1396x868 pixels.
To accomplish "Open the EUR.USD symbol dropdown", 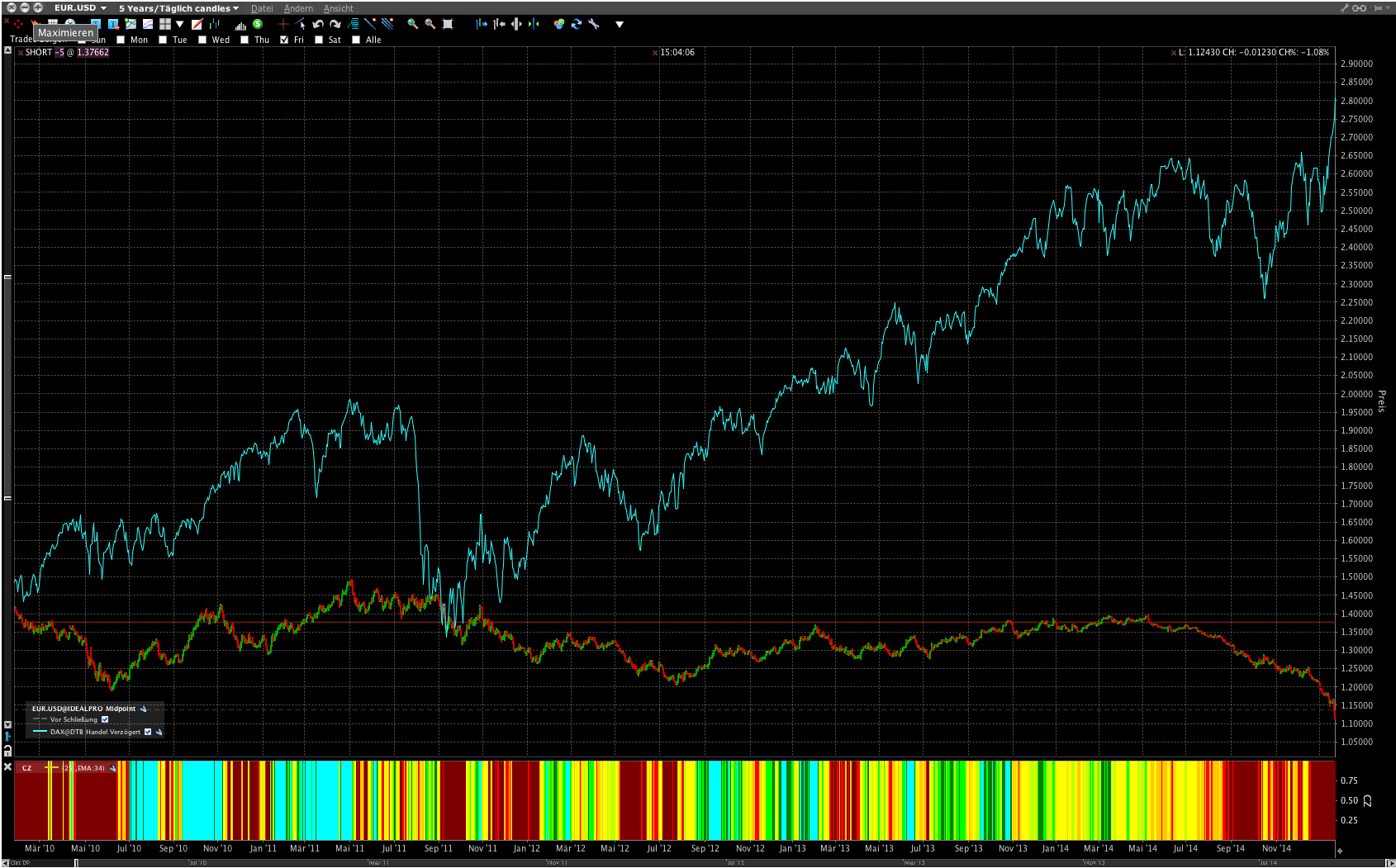I will point(78,7).
